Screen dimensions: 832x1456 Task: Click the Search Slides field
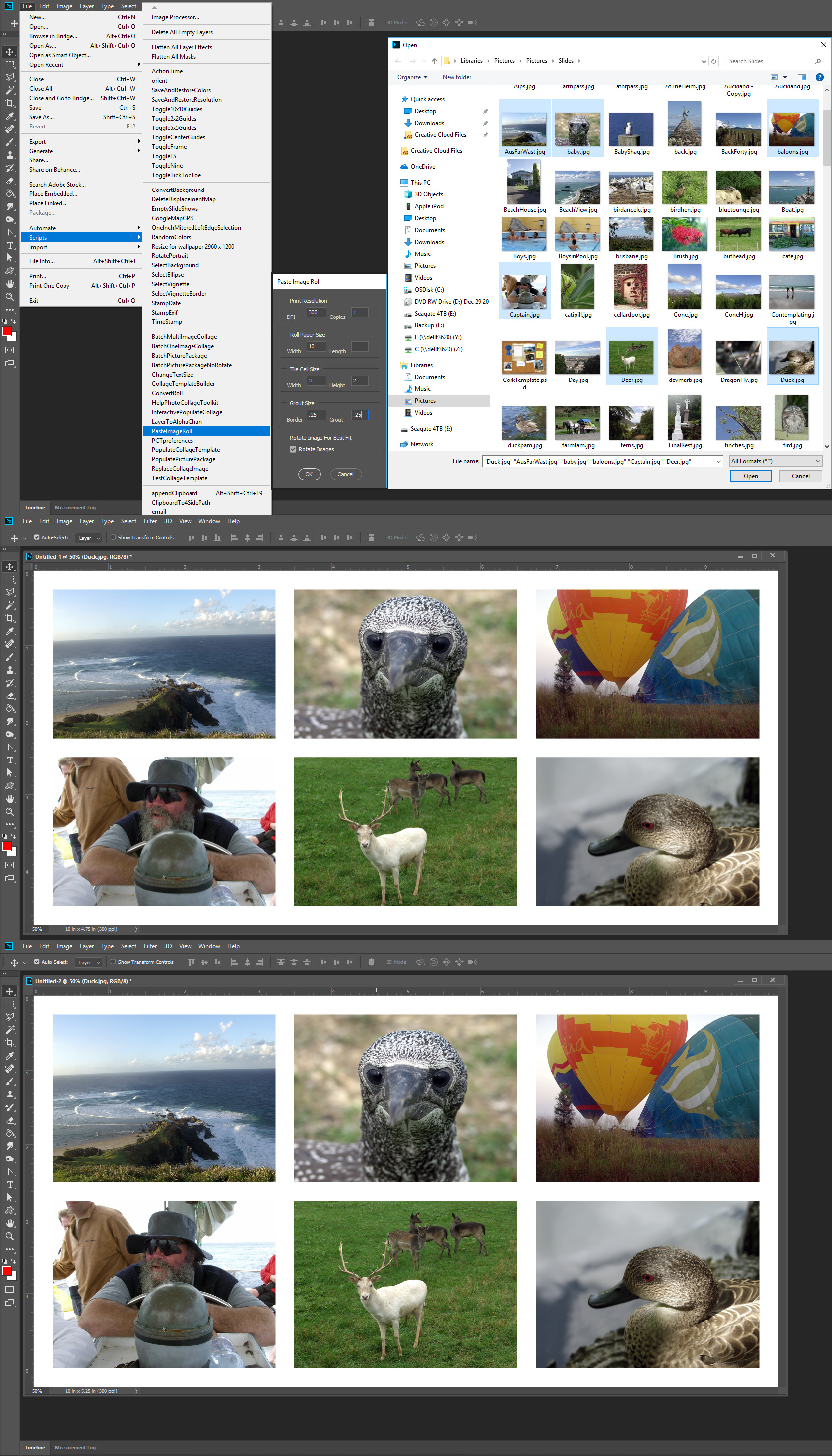tap(775, 61)
